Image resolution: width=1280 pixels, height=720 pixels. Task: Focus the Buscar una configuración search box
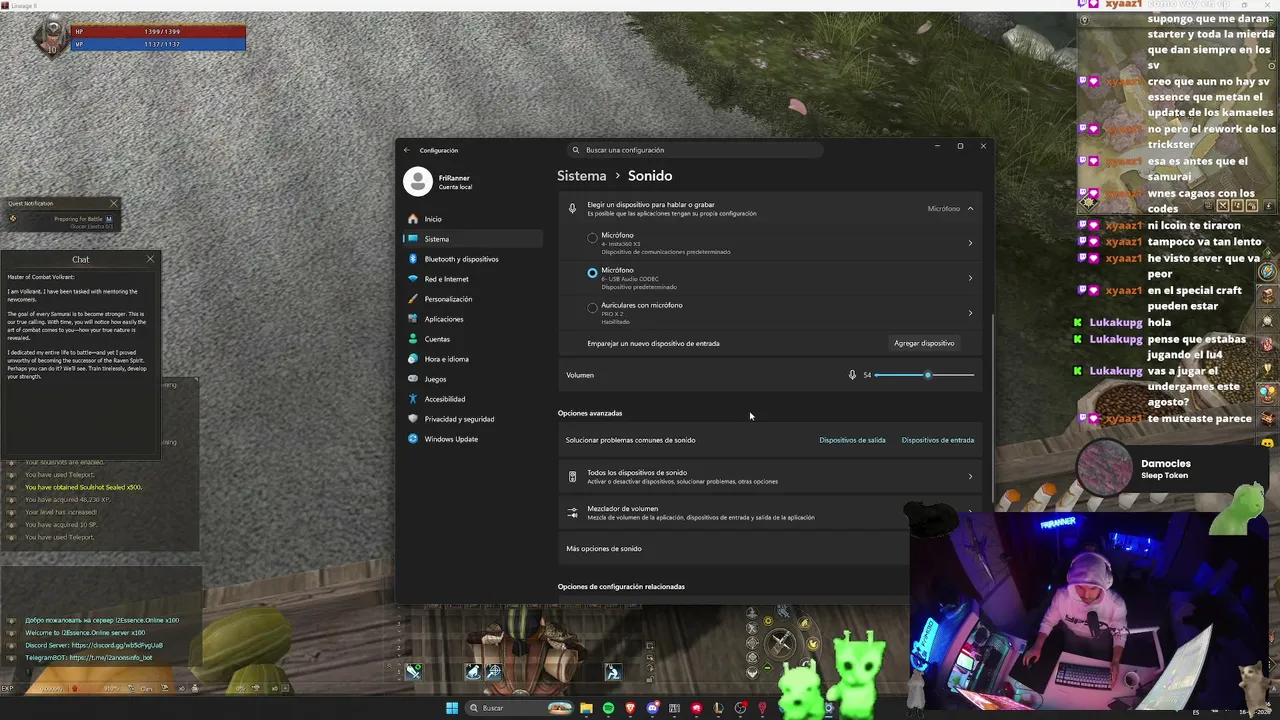pyautogui.click(x=695, y=150)
